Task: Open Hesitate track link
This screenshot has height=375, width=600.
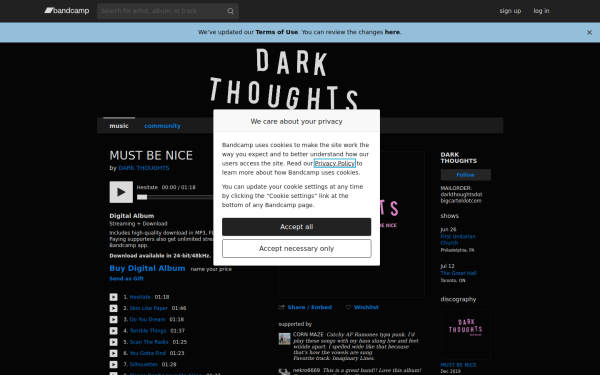Action: (x=140, y=297)
